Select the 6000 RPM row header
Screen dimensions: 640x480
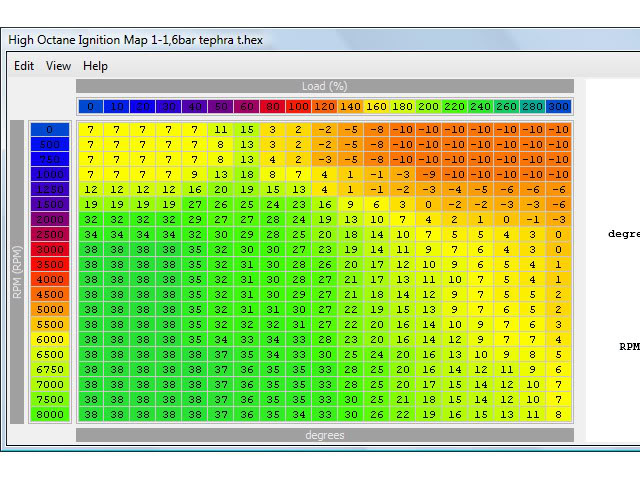point(50,340)
